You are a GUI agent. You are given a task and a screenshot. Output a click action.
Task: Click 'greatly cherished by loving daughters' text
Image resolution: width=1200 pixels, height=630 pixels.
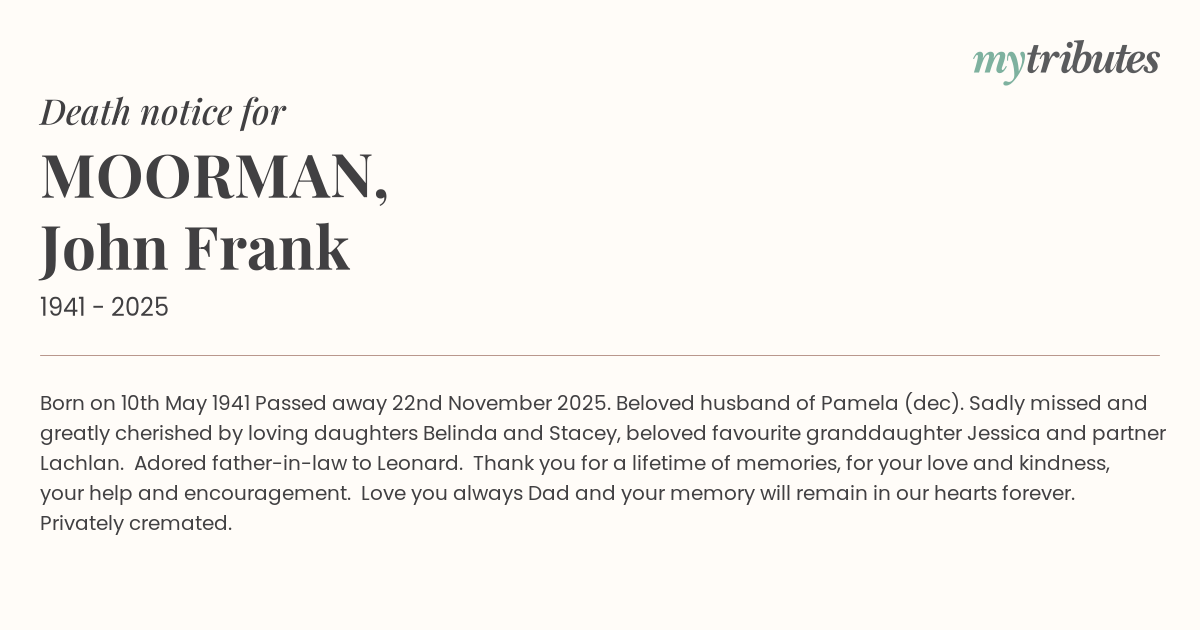(x=228, y=433)
